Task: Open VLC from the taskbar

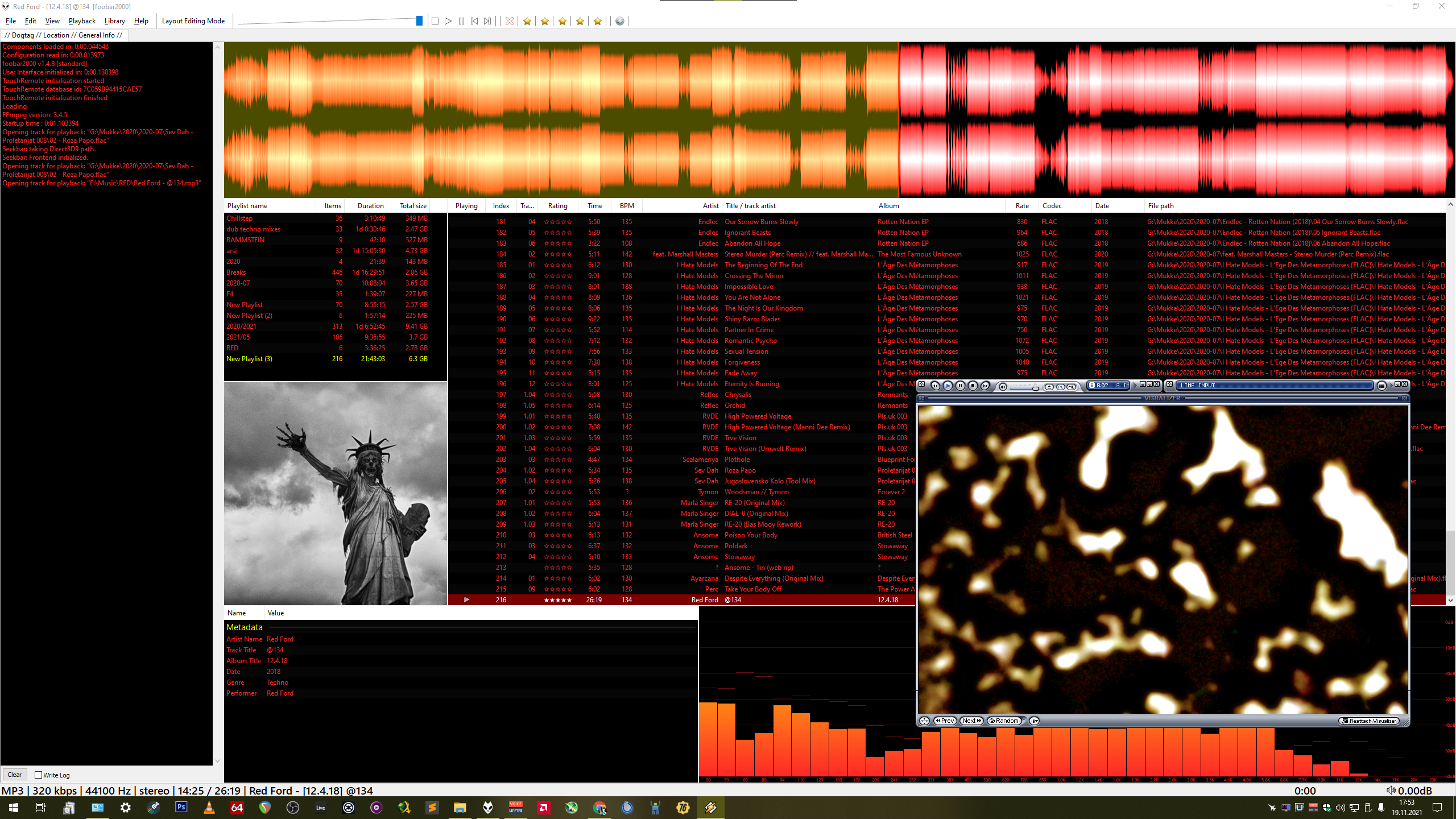Action: (209, 808)
